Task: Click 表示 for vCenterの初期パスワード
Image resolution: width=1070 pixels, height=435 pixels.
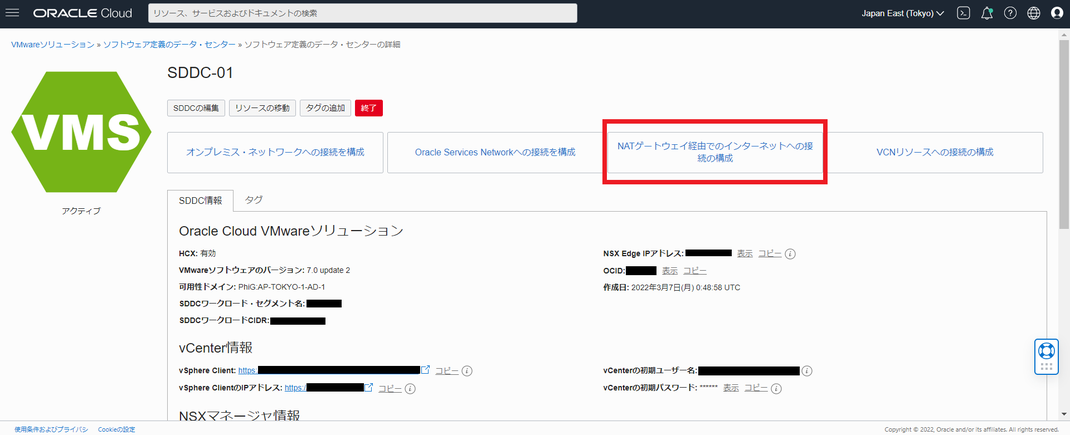Action: [731, 388]
